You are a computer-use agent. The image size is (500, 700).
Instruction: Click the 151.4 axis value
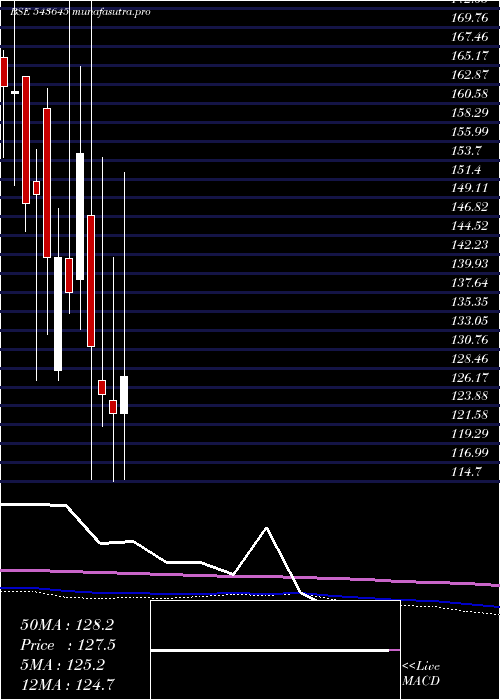466,170
